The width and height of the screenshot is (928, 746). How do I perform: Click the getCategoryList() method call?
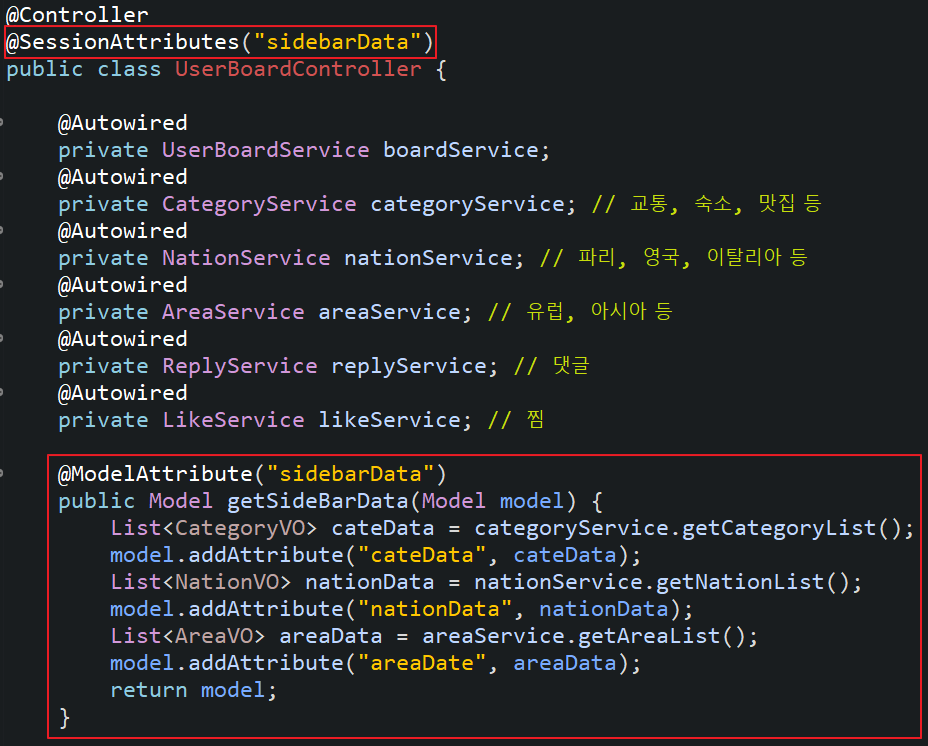[x=791, y=528]
